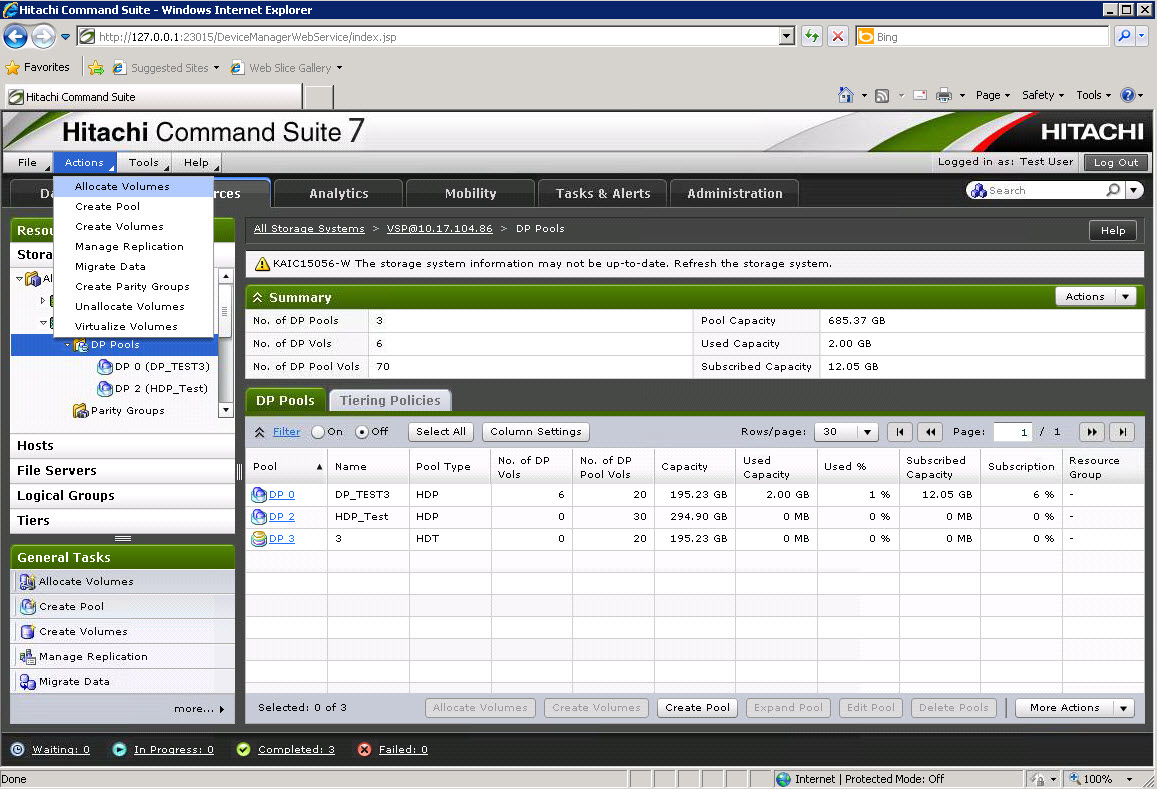Click the IE Home icon
The width and height of the screenshot is (1157, 789).
coord(846,95)
